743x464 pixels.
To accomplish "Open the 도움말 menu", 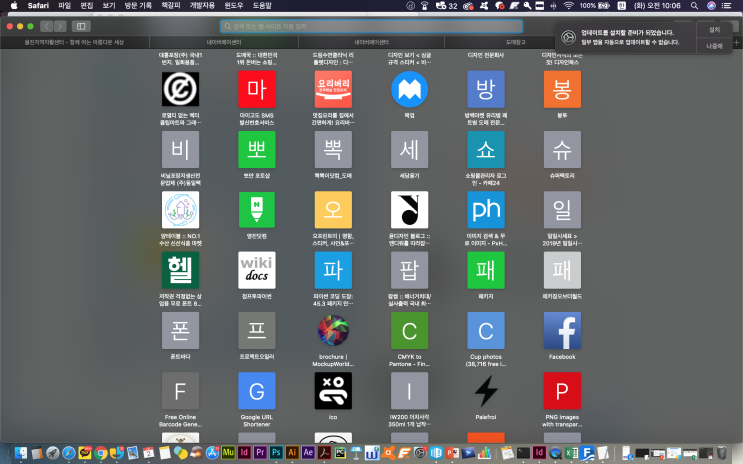I will point(262,6).
